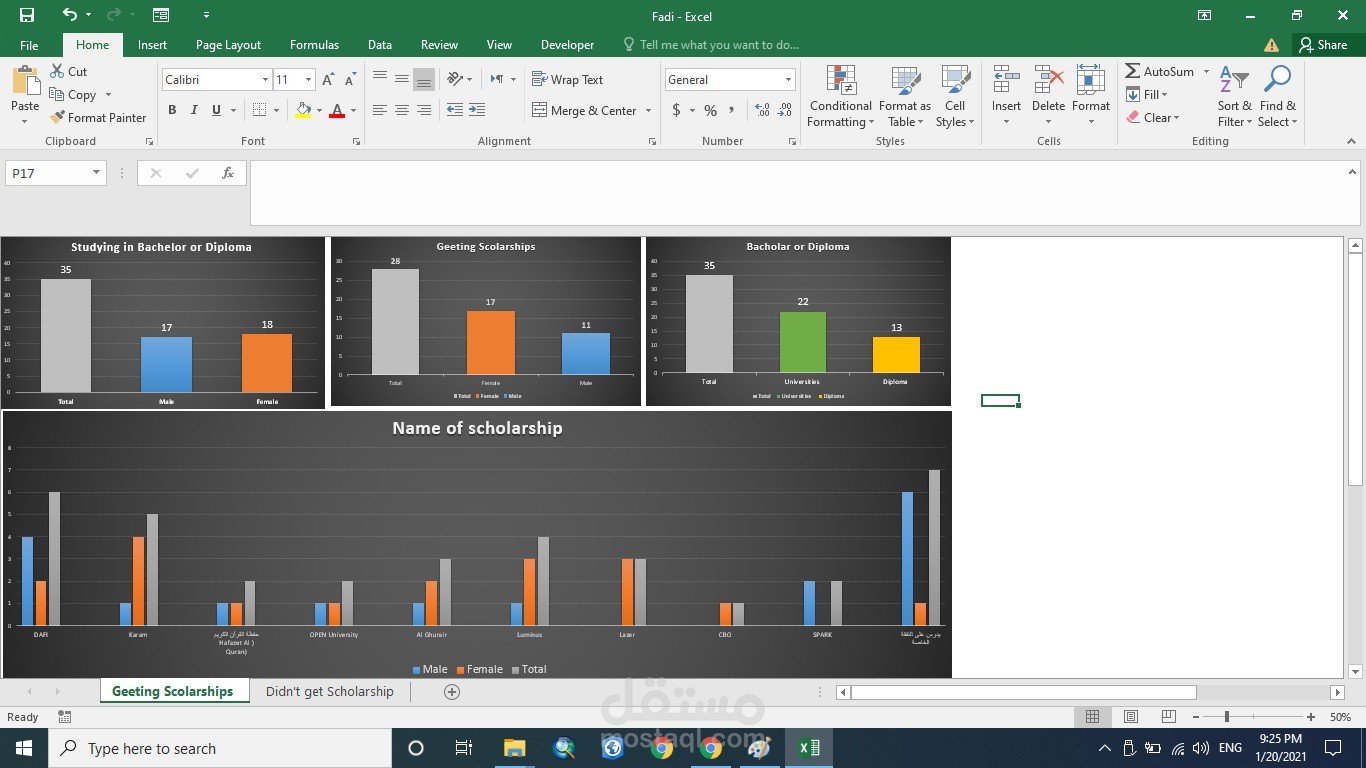This screenshot has width=1366, height=768.
Task: Switch to the Page Layout tab
Action: click(x=228, y=45)
